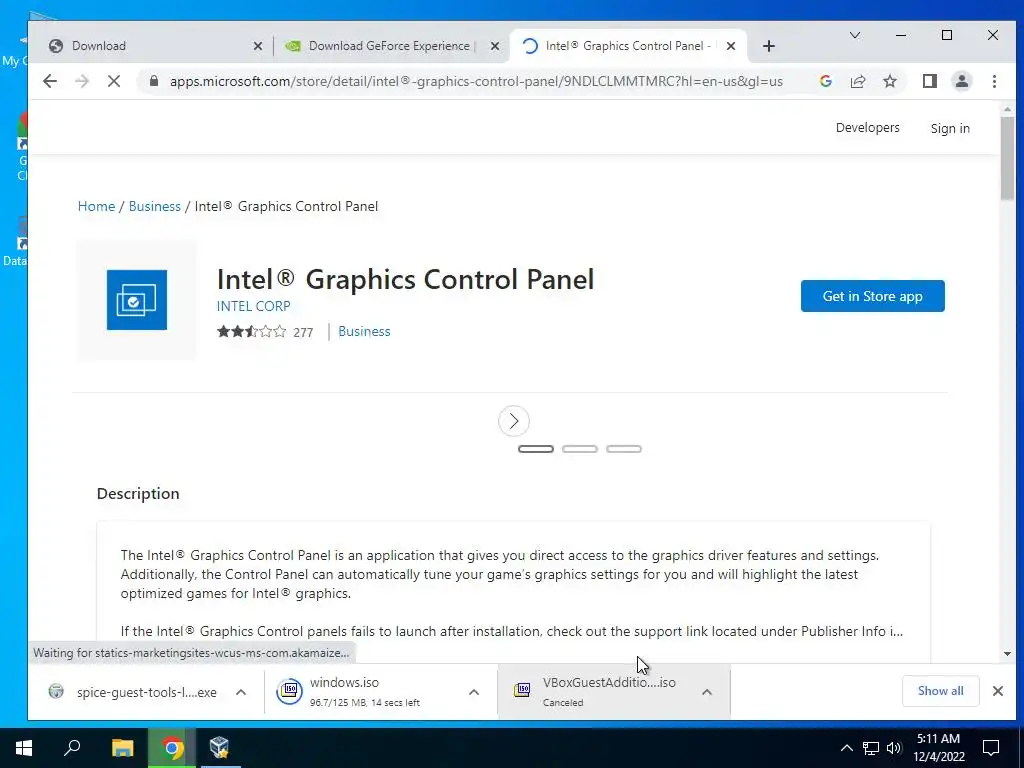The image size is (1024, 768).
Task: Share this page using share icon
Action: coord(857,81)
